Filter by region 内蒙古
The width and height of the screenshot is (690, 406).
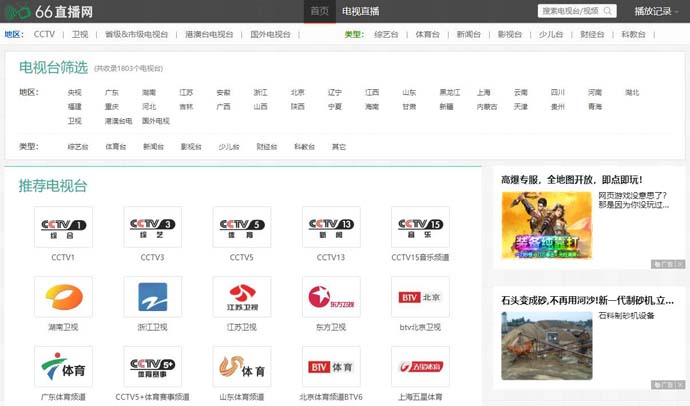click(x=487, y=106)
